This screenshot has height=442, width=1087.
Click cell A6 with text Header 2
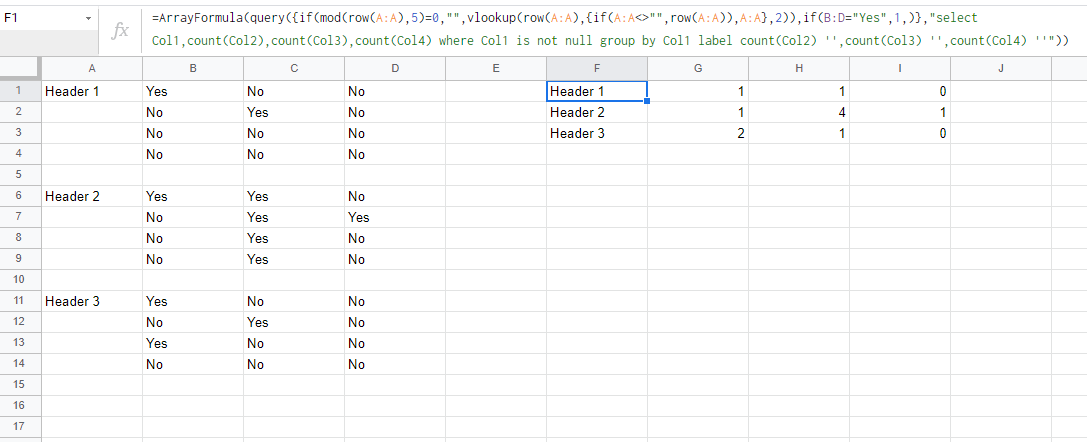point(92,196)
